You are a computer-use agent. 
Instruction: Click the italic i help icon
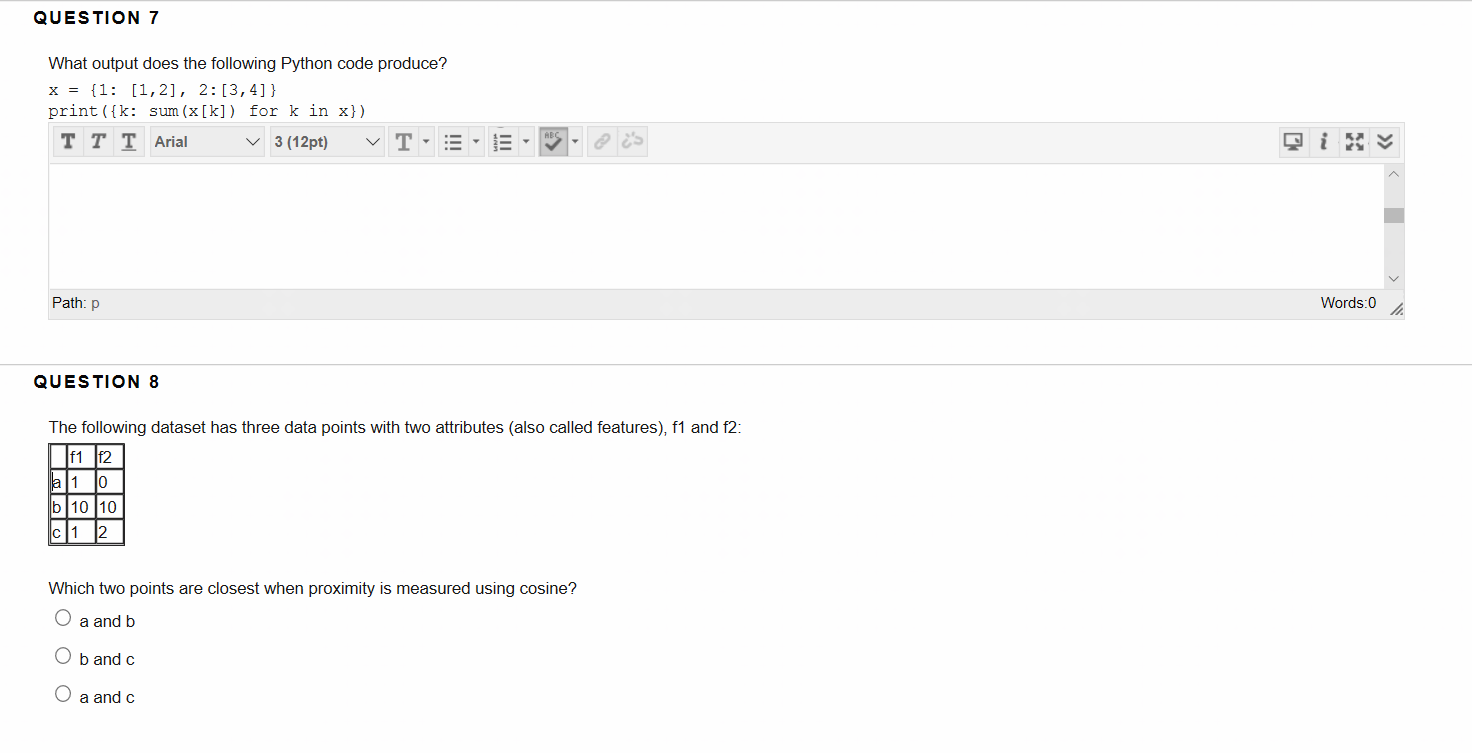click(x=1324, y=142)
